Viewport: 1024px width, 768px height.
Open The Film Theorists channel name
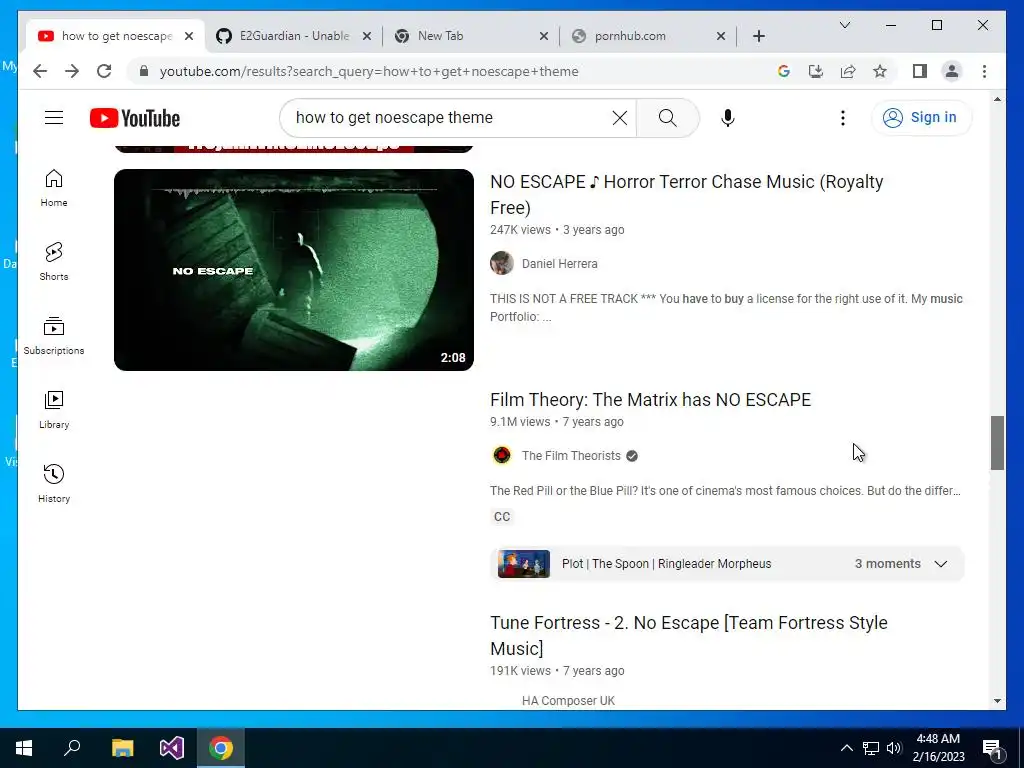pyautogui.click(x=571, y=455)
